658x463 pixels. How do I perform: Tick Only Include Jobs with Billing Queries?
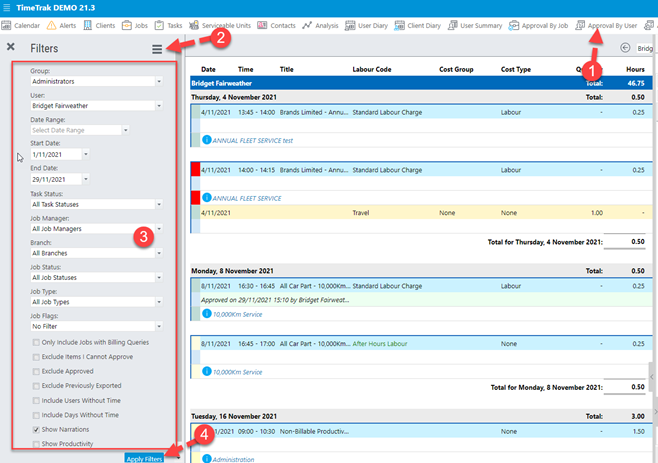click(x=36, y=343)
